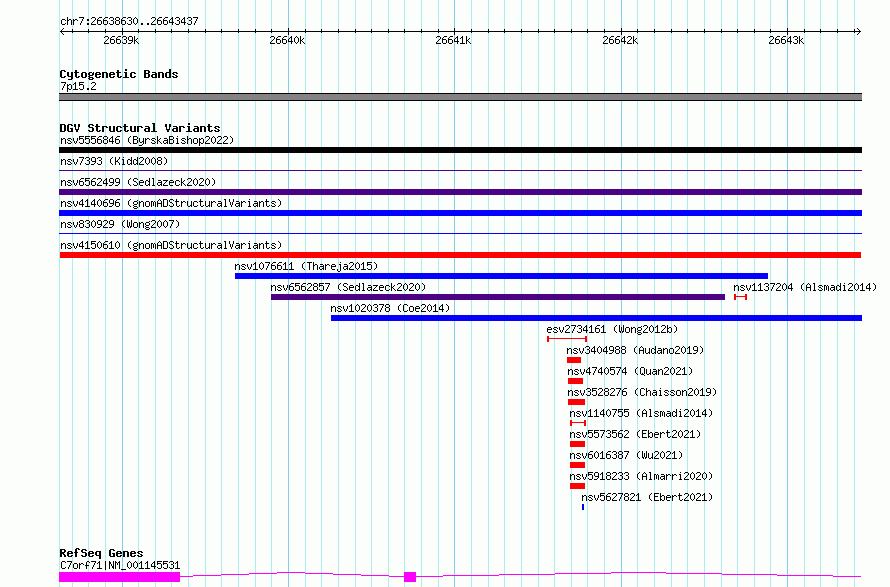Click the chr7:26638630..26643437 coordinate label
The image size is (890, 587).
click(129, 21)
